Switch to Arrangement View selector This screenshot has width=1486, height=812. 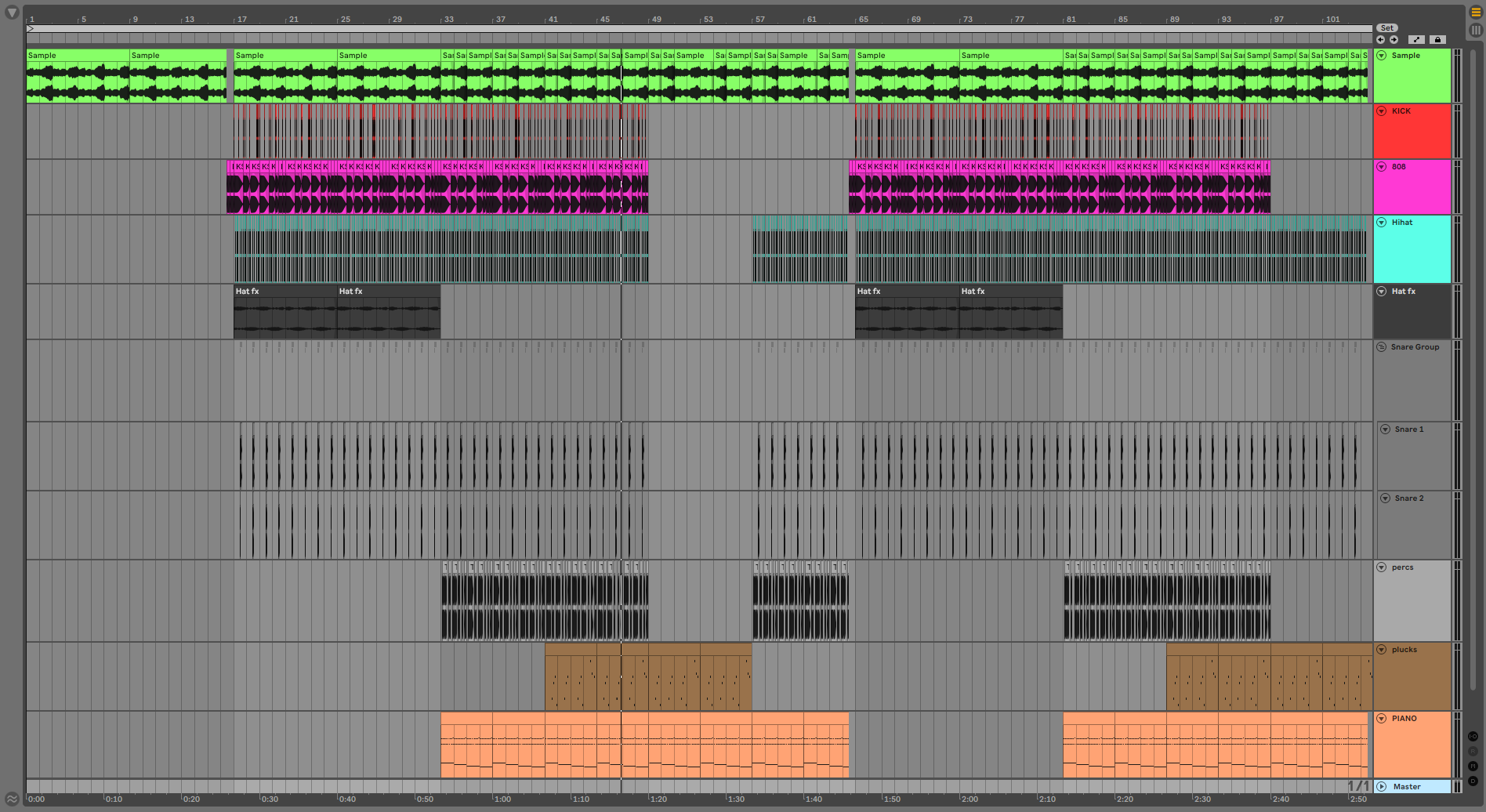pyautogui.click(x=1476, y=13)
